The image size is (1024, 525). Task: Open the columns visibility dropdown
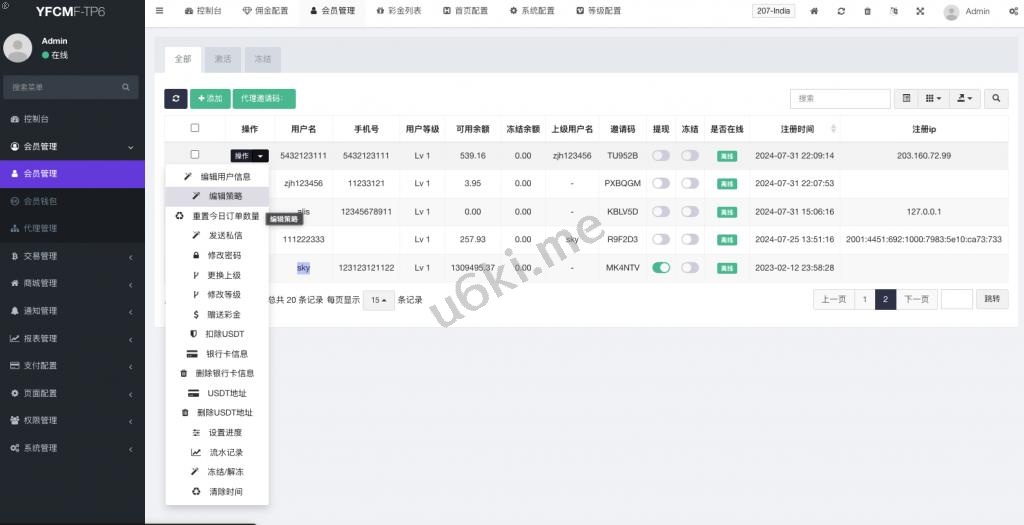coord(933,99)
